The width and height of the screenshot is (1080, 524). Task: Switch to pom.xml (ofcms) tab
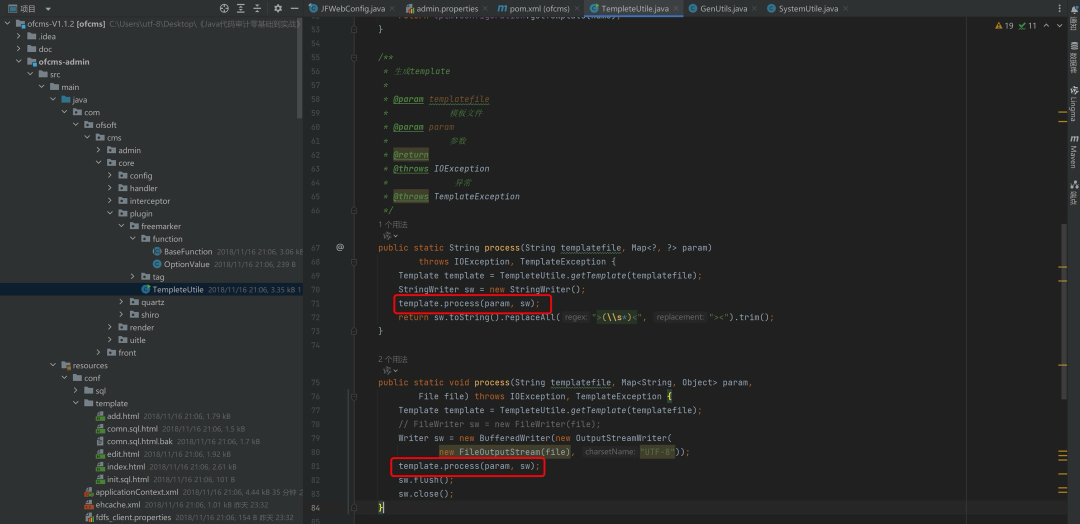[539, 8]
